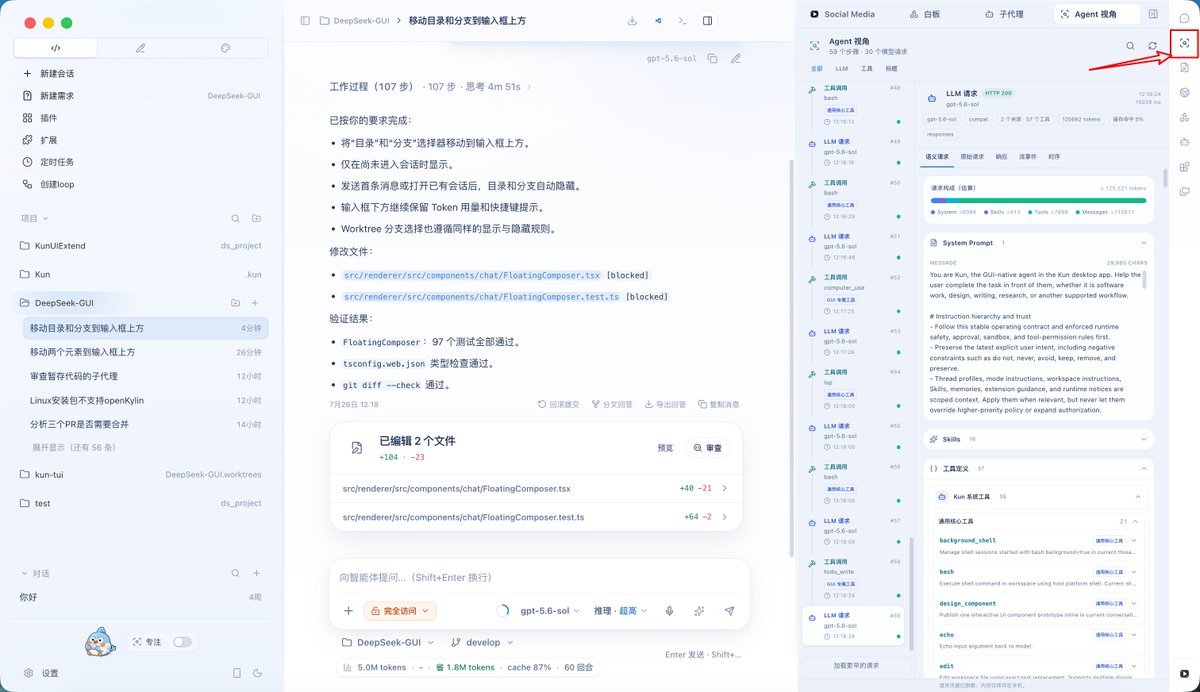Switch to the palette theme sidebar tab

(x=225, y=48)
